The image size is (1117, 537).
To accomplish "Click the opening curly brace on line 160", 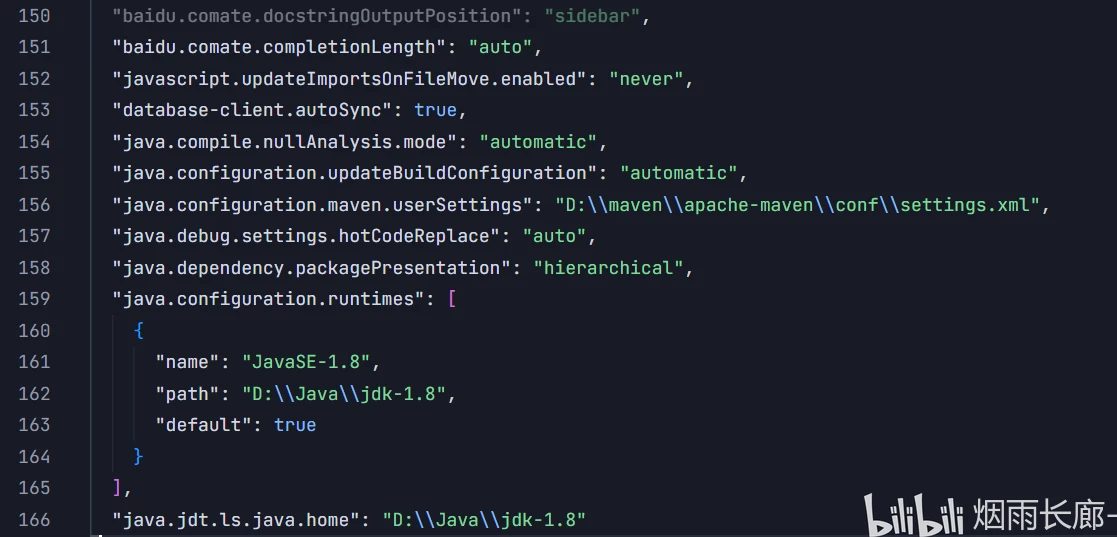I will point(138,330).
